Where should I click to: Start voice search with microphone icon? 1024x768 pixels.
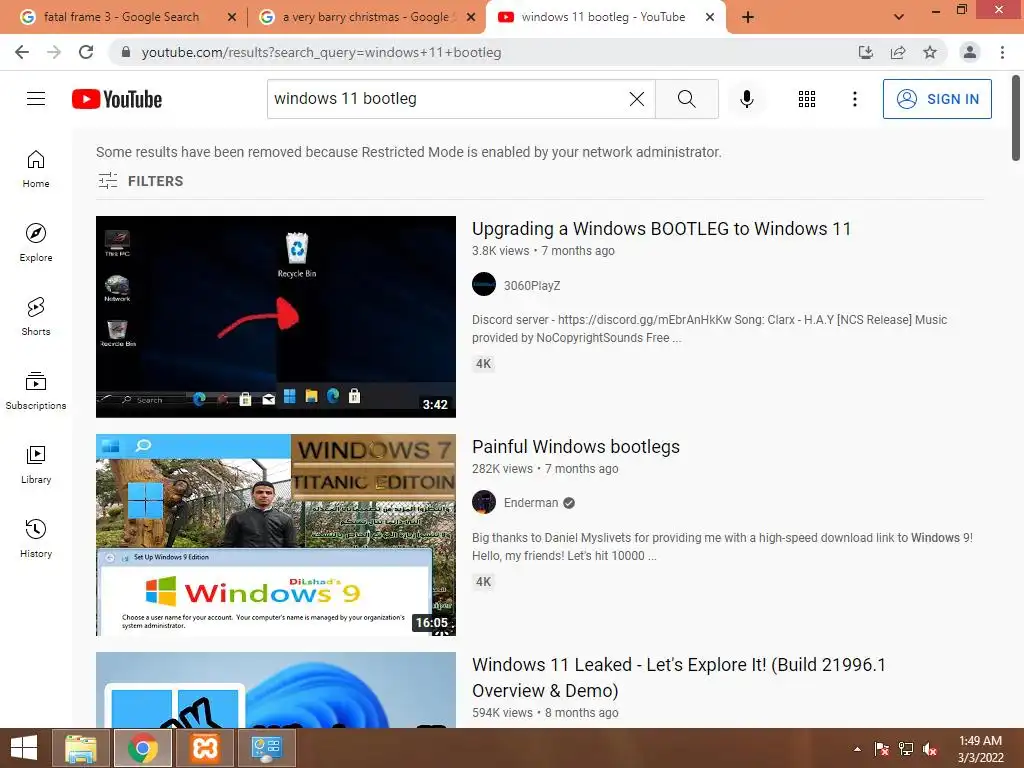tap(746, 99)
